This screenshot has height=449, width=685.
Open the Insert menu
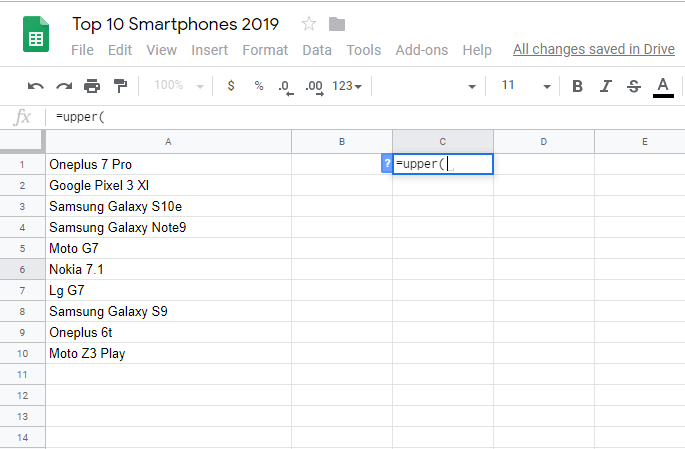point(210,50)
